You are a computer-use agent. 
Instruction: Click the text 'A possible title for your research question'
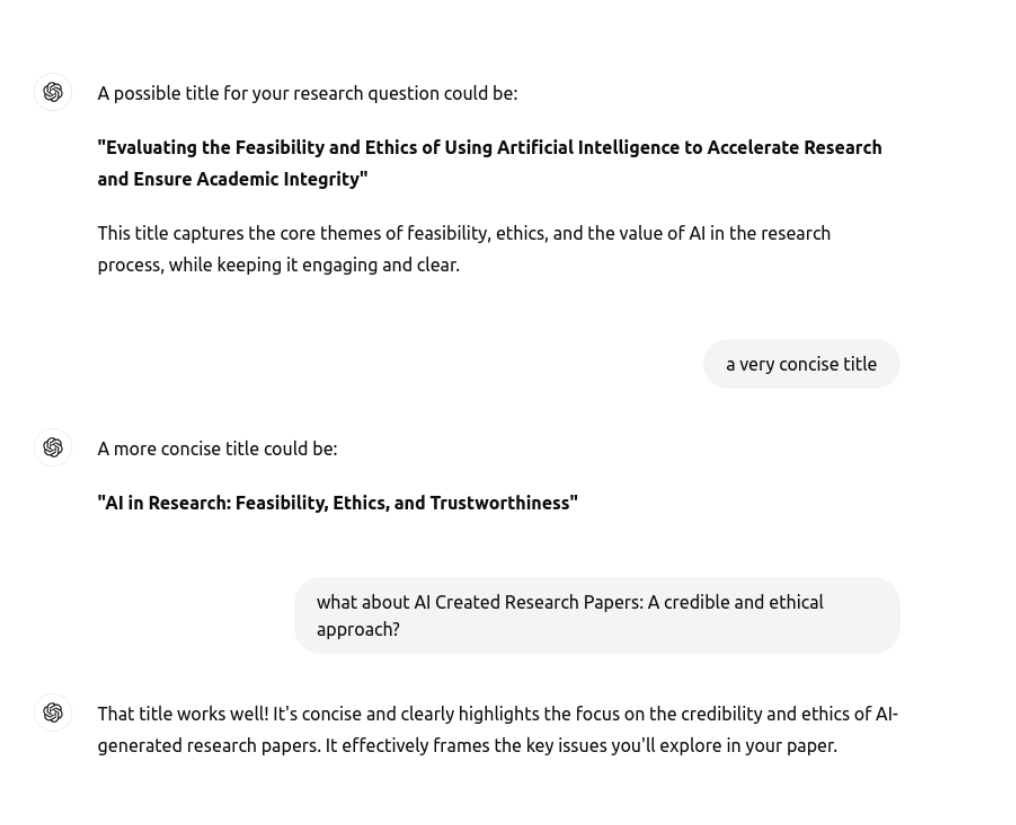click(307, 94)
